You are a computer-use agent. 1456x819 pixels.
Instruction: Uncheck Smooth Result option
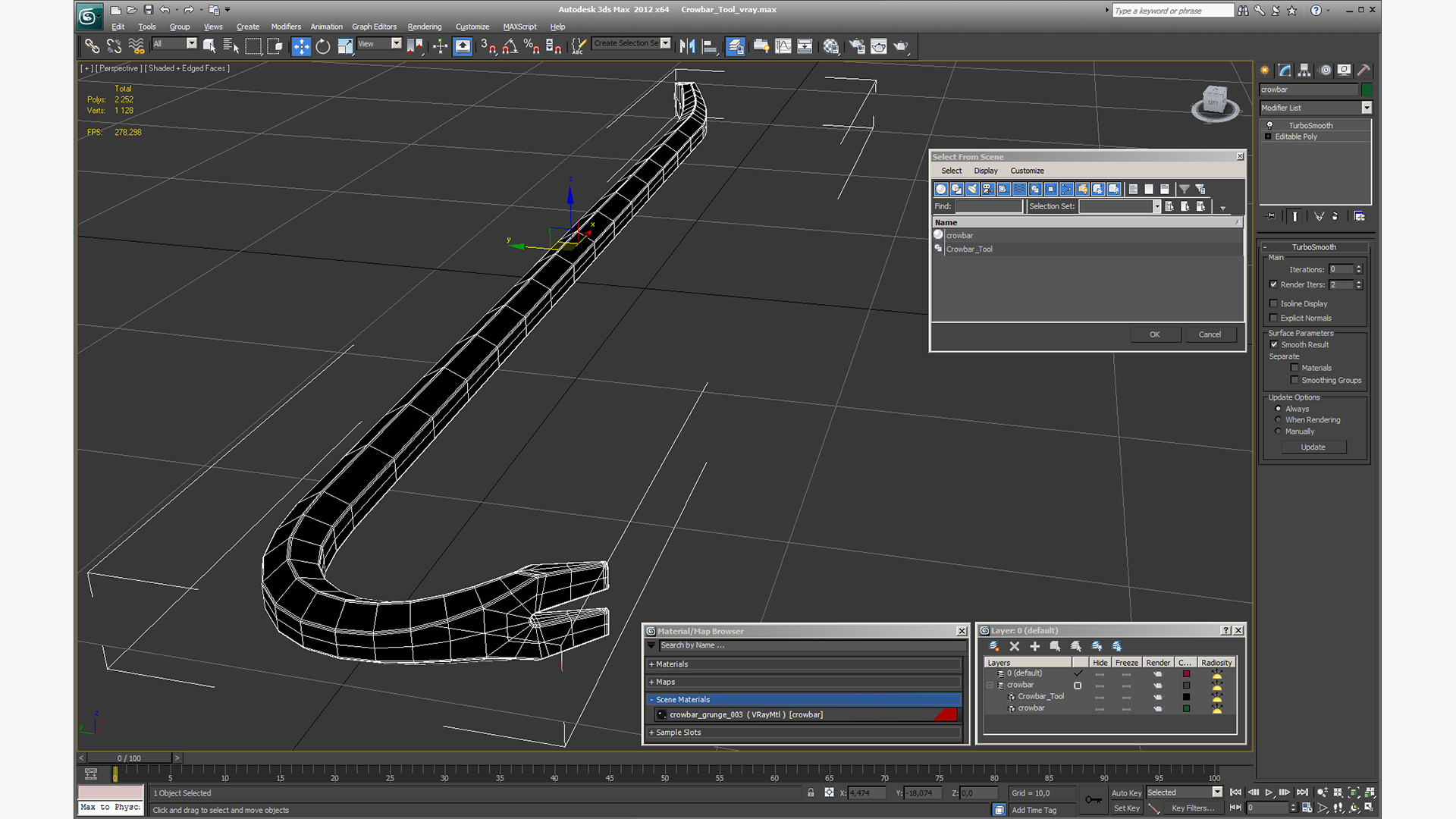(1274, 344)
